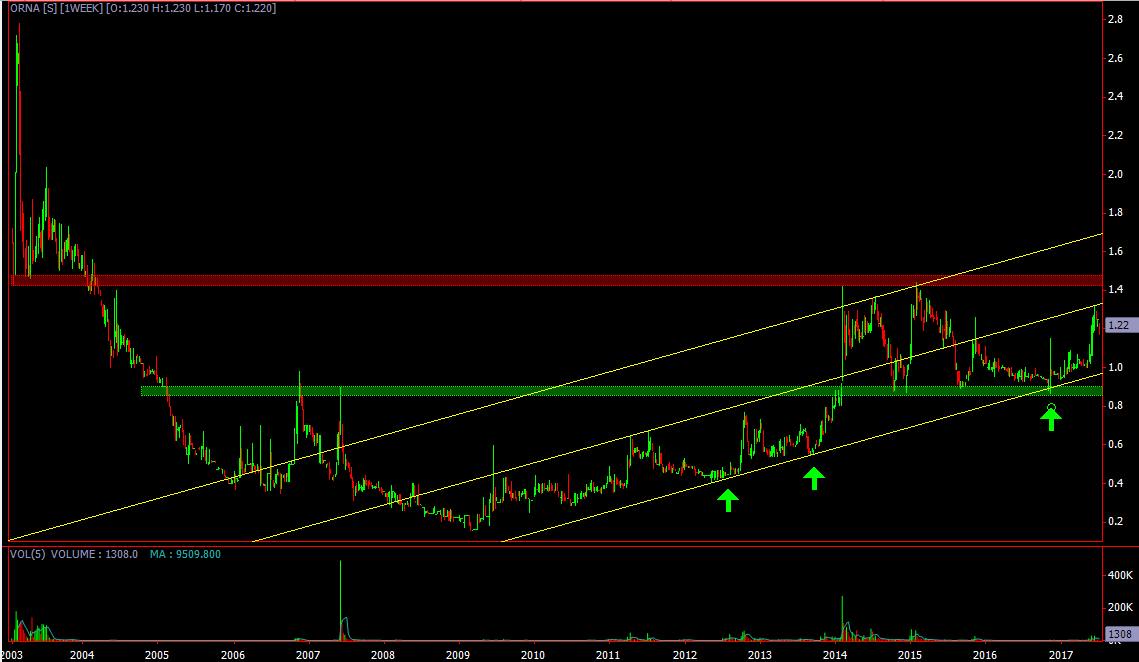Click the 2.2 price axis label
This screenshot has width=1139, height=662.
point(1115,135)
